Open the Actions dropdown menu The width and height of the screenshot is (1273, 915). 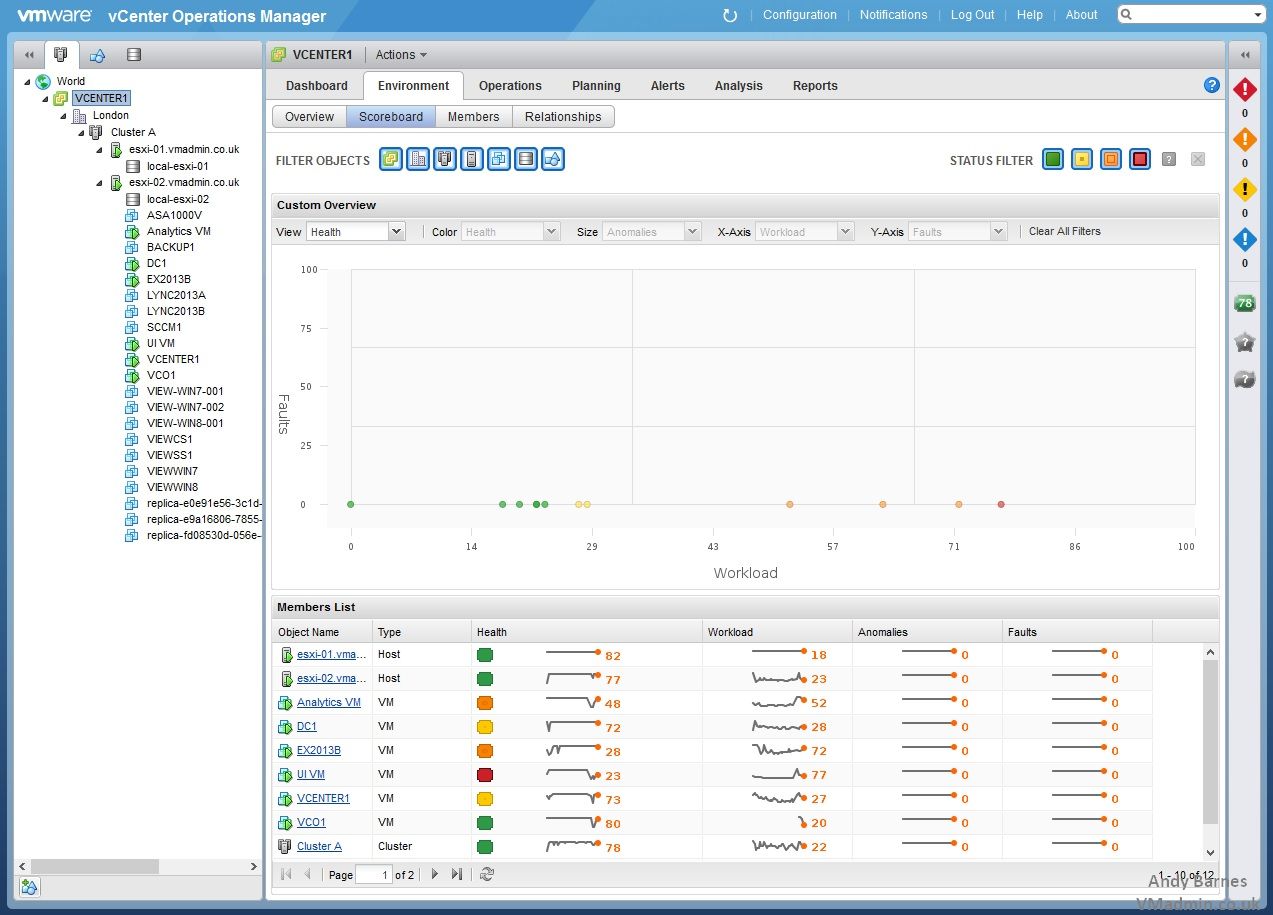[401, 55]
